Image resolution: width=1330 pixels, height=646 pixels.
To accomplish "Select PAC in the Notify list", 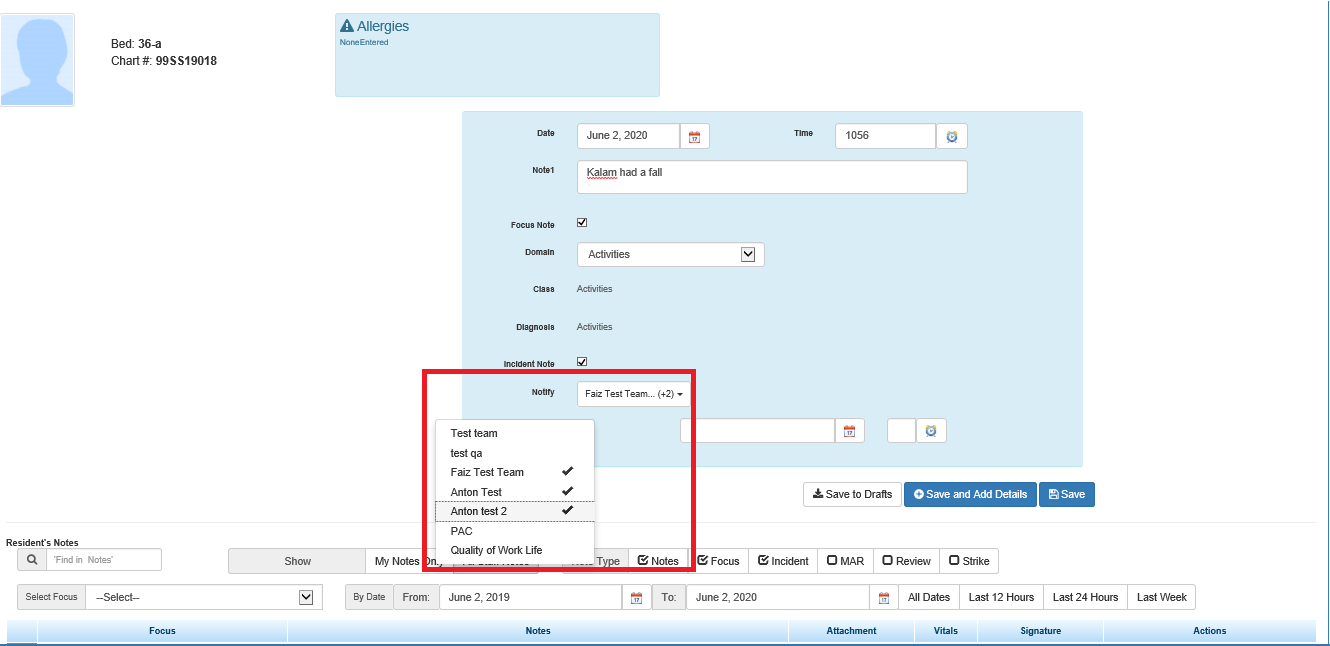I will pos(462,531).
